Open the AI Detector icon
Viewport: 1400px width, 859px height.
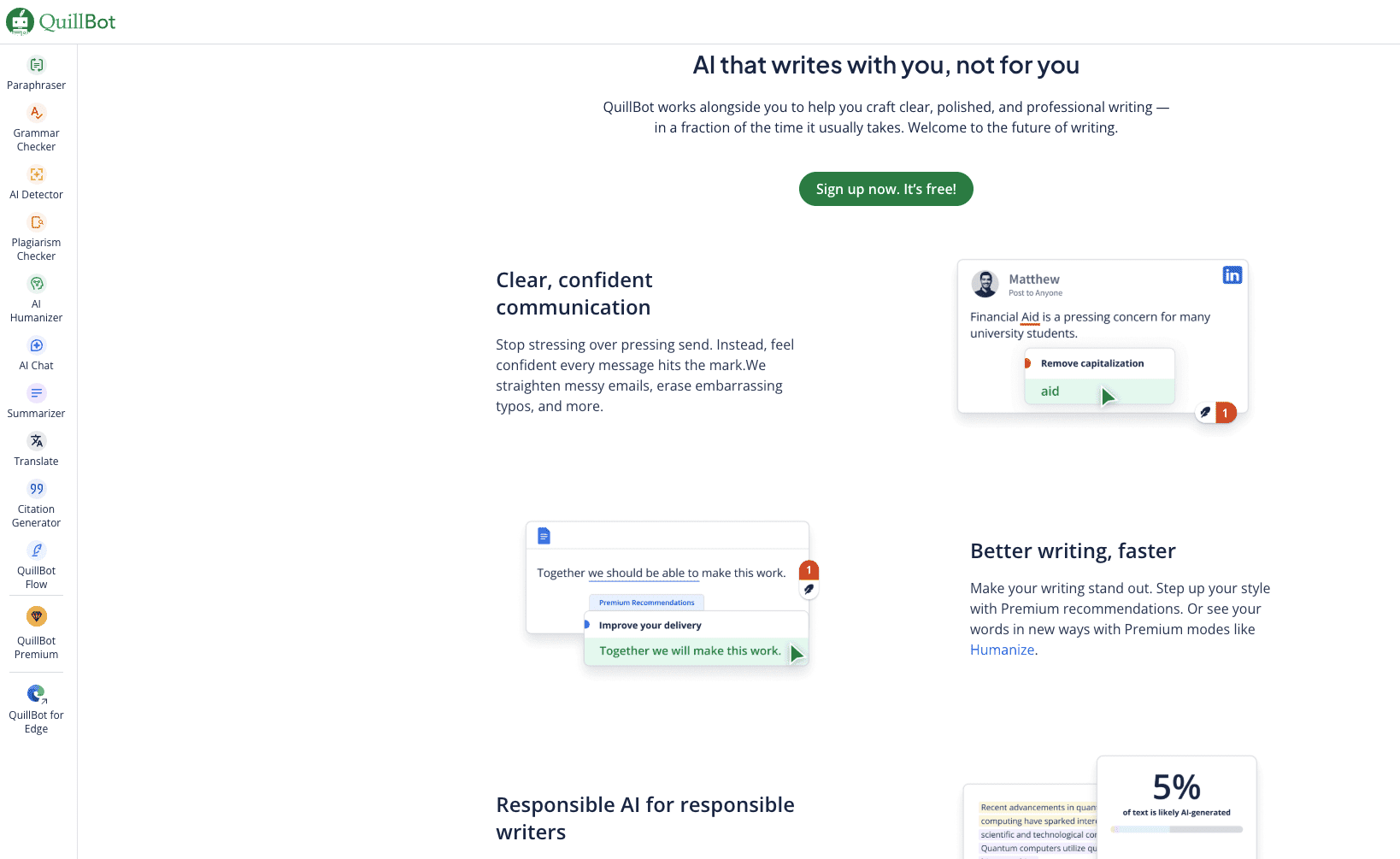pyautogui.click(x=36, y=174)
